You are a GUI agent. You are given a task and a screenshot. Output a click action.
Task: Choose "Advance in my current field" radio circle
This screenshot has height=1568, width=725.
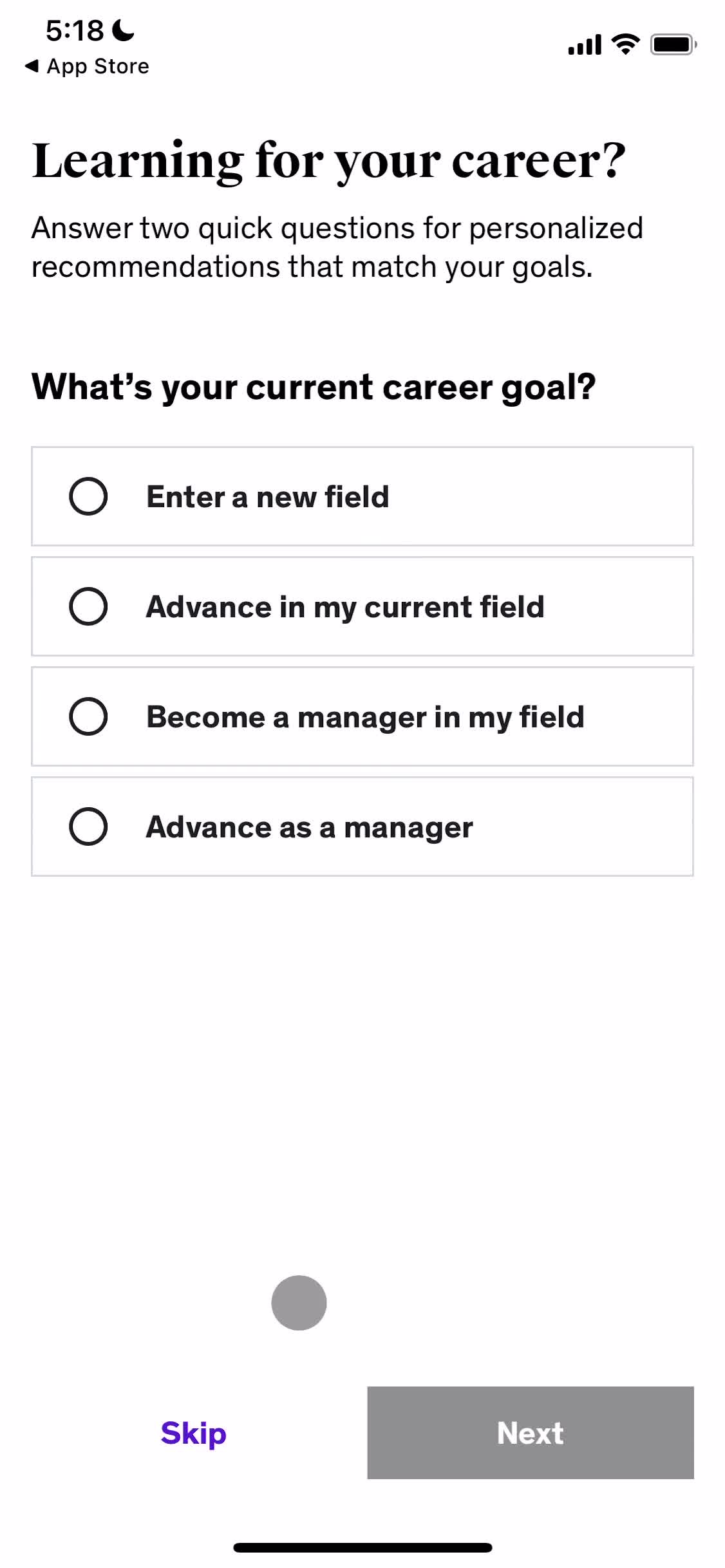pos(88,606)
